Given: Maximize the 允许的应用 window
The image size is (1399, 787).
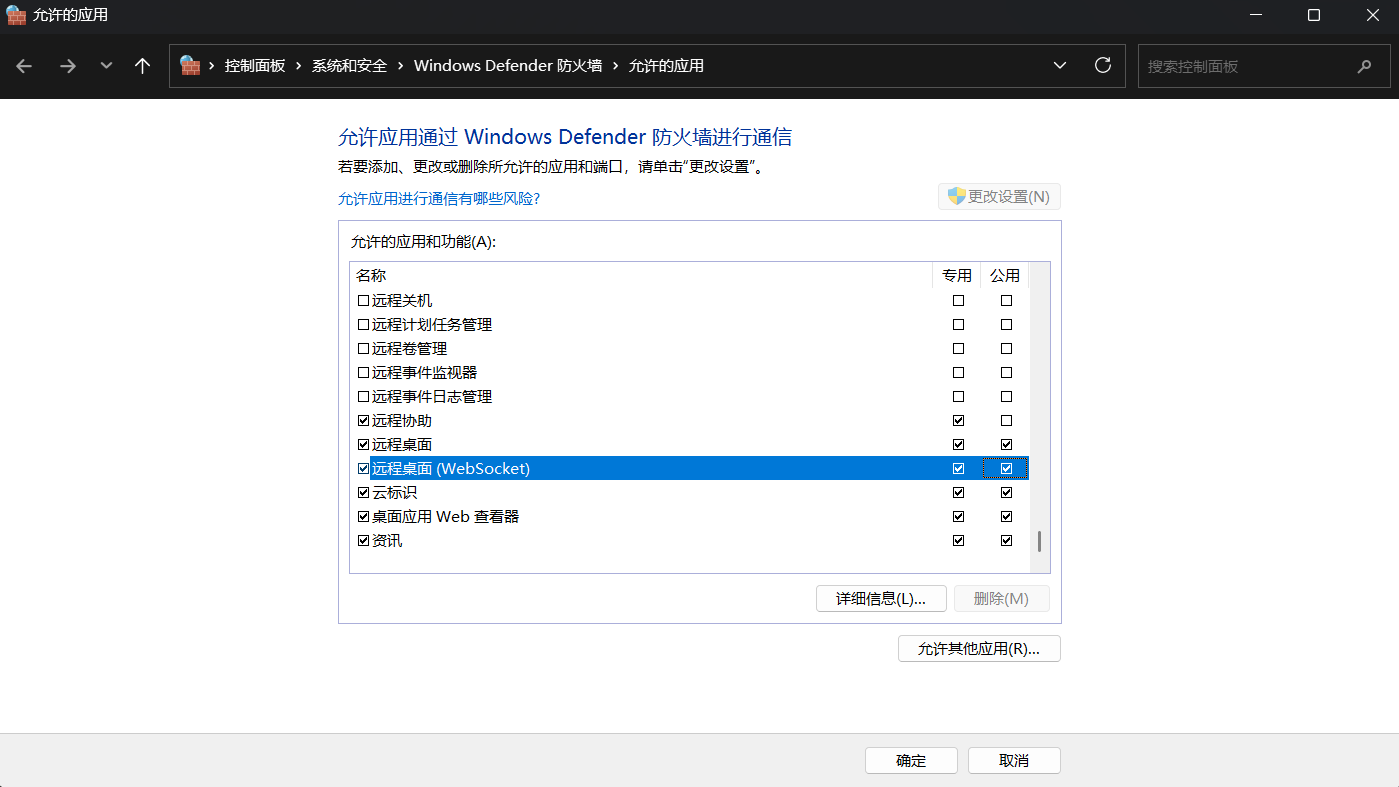Looking at the screenshot, I should click(x=1314, y=15).
